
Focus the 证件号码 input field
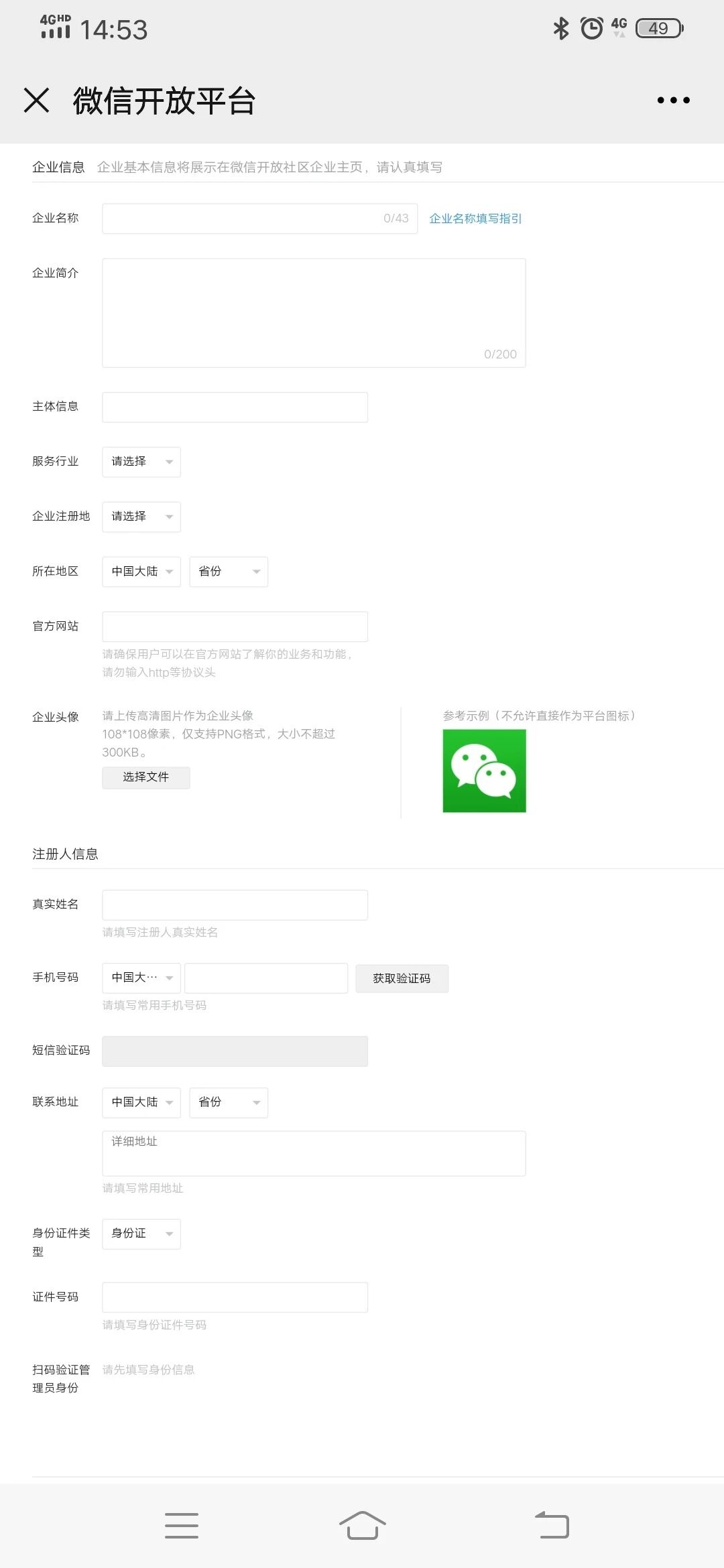[235, 1297]
